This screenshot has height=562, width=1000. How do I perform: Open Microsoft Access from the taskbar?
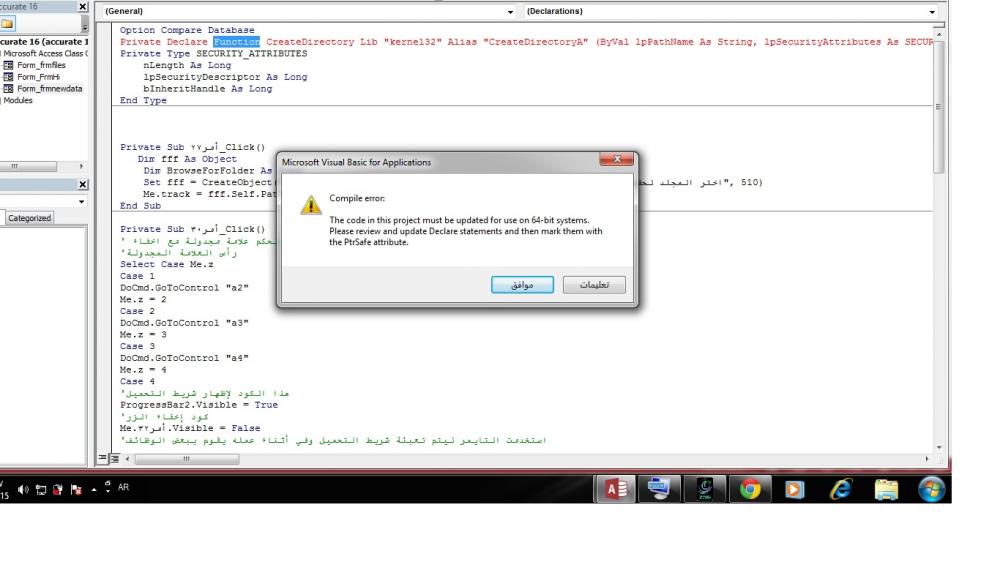pos(615,489)
